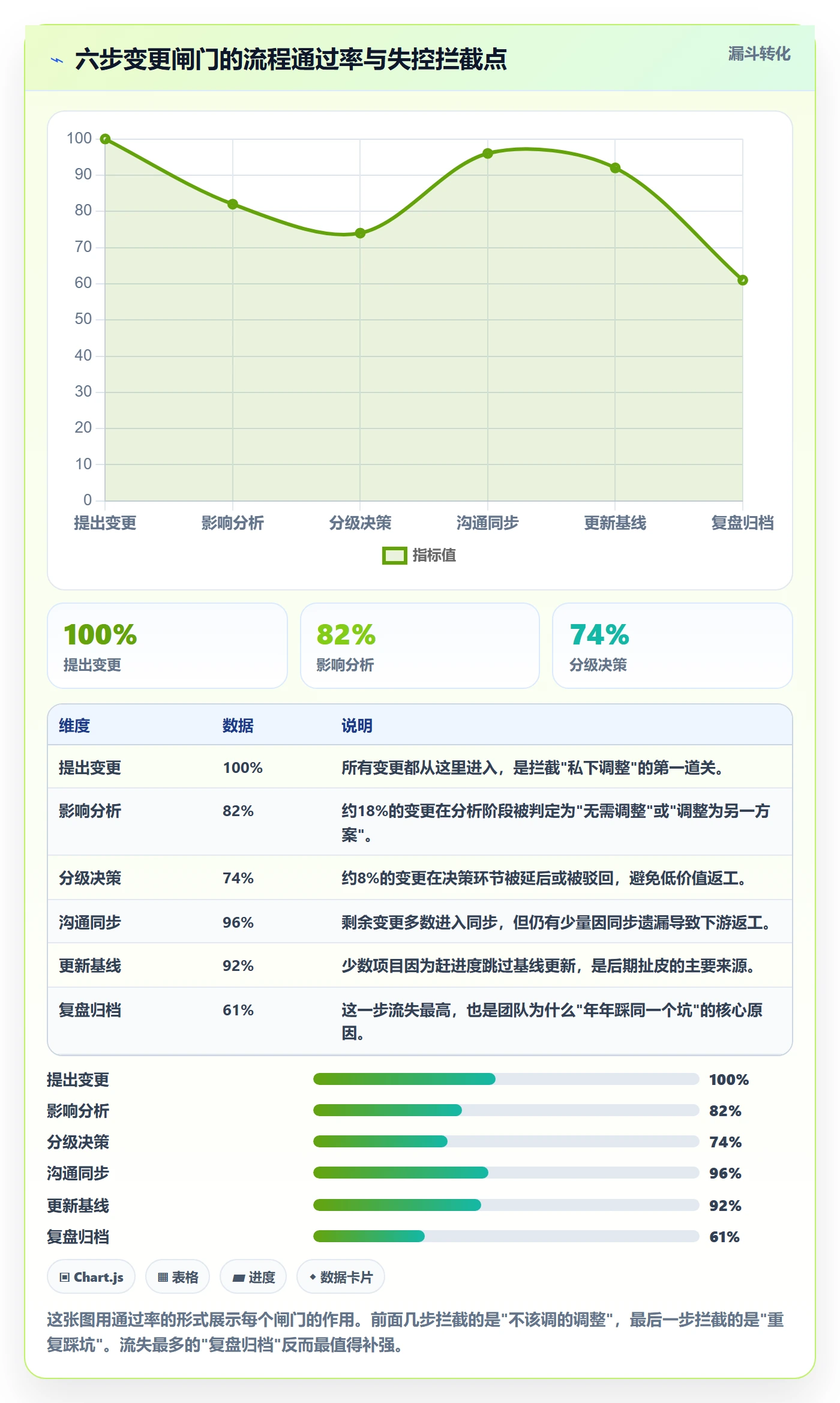The height and width of the screenshot is (1403, 840).
Task: Click the 漏斗转化 tag in the header
Action: pyautogui.click(x=759, y=54)
